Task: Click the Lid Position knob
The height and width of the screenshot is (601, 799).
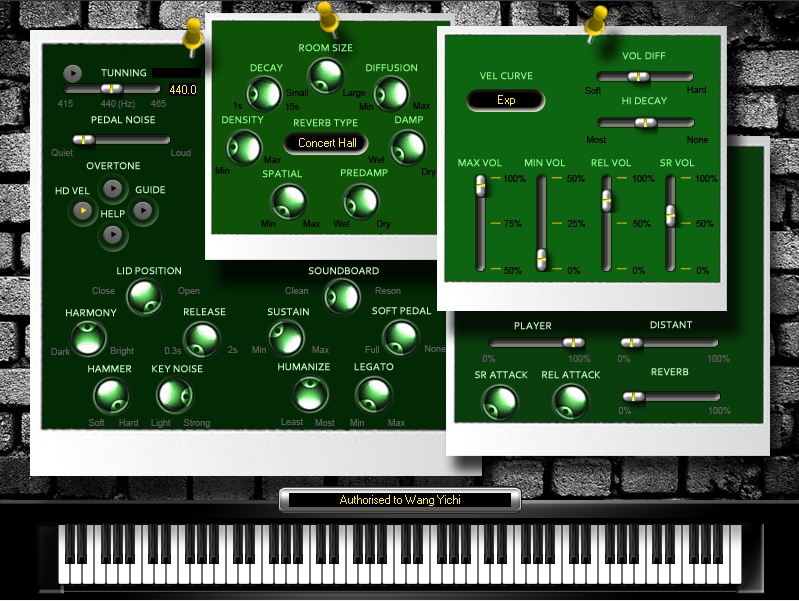Action: coord(145,295)
